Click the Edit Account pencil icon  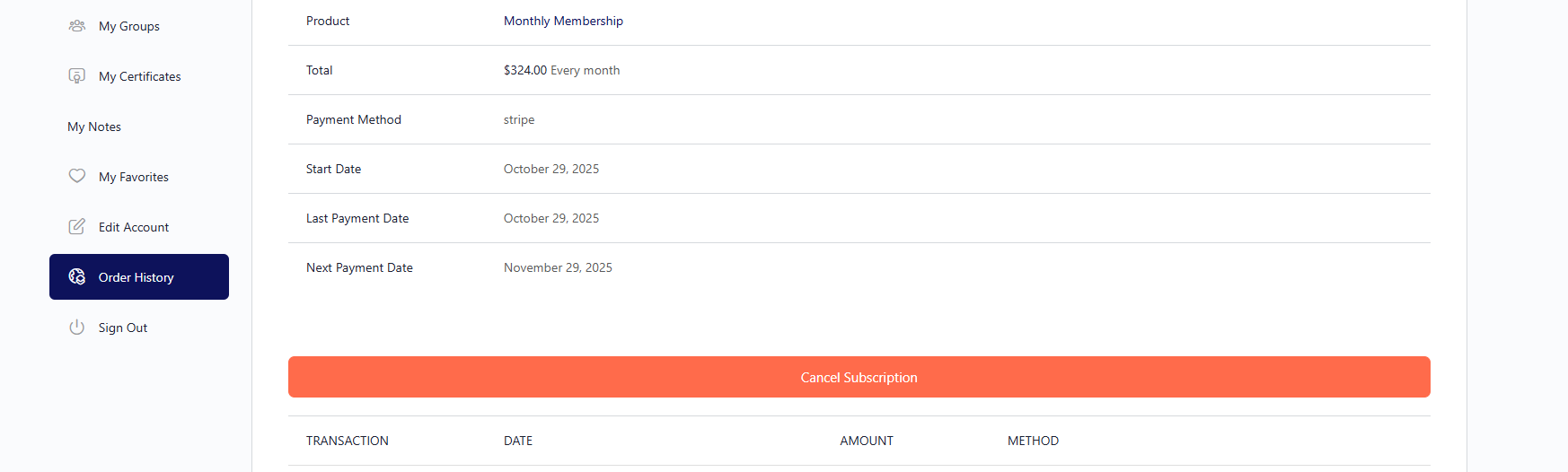pos(77,227)
